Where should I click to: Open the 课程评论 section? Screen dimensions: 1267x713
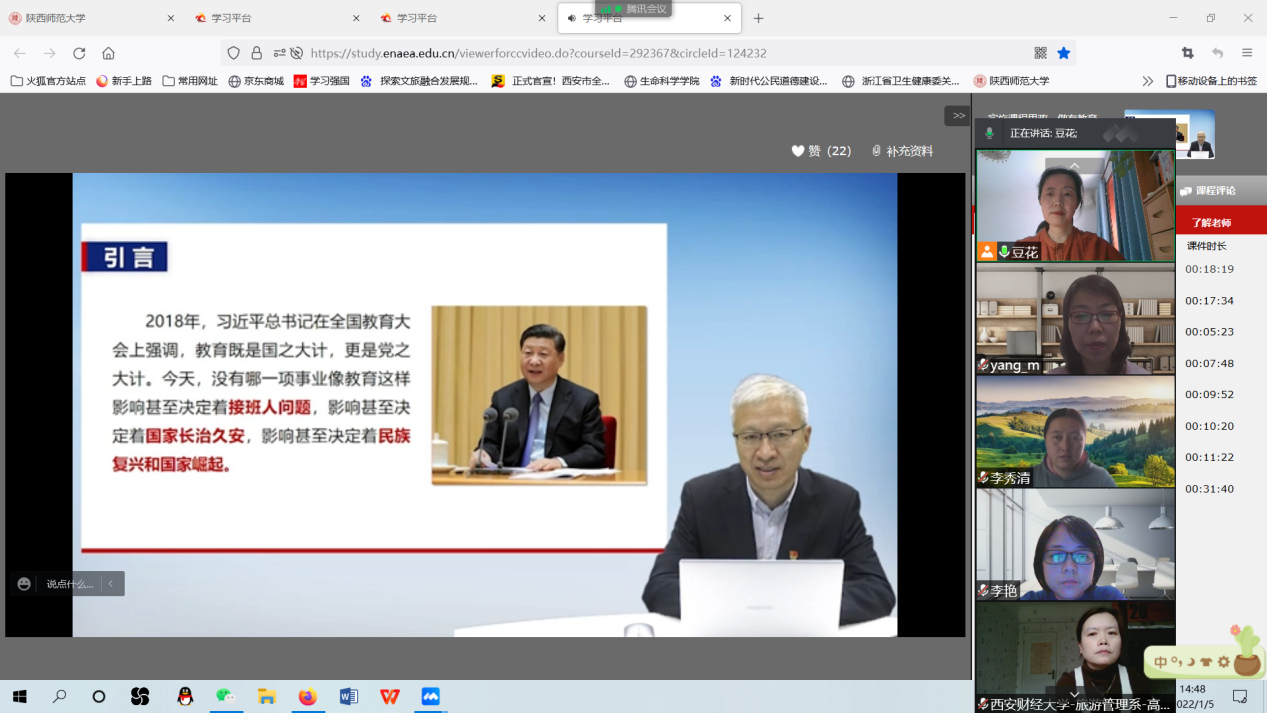[1215, 190]
